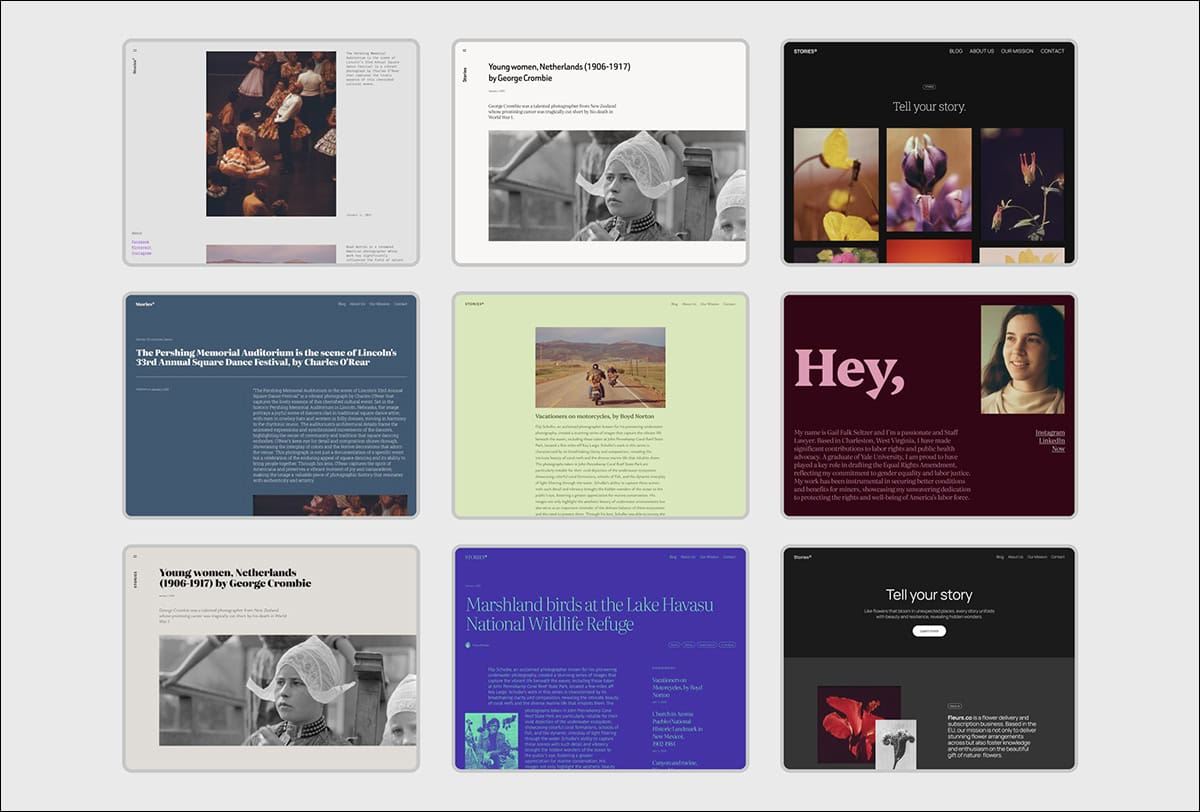
Task: Click the hamburger menu icon in the bottom-left beige template
Action: (x=135, y=556)
